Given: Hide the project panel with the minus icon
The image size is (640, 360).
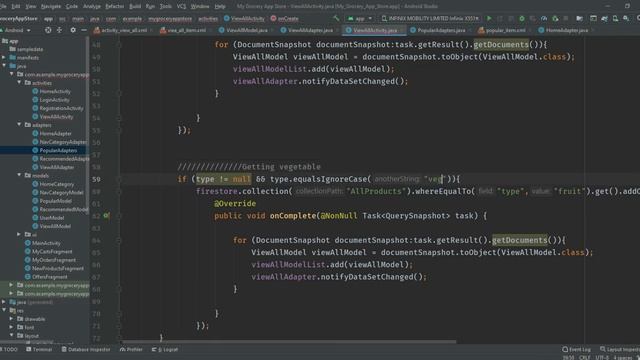Looking at the screenshot, I should coord(84,30).
